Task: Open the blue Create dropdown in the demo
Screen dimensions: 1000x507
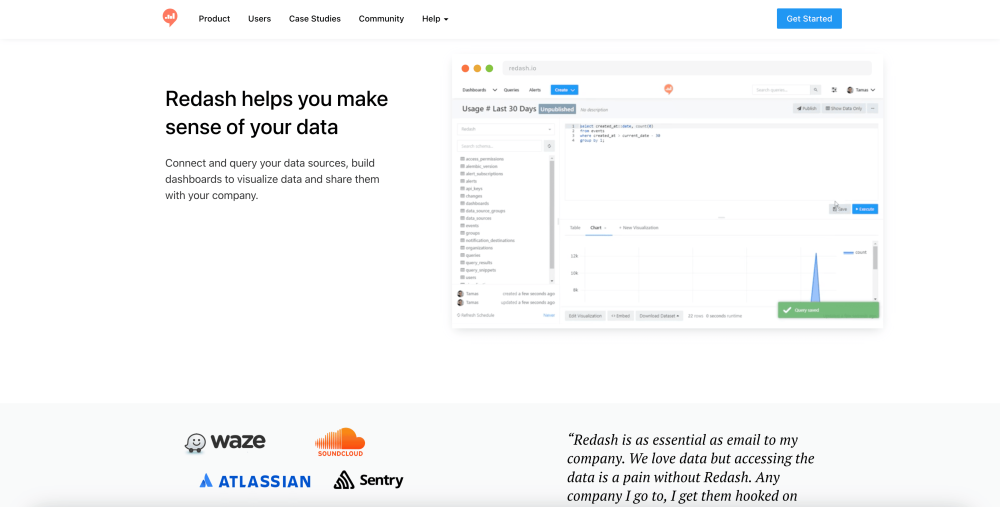Action: point(564,90)
